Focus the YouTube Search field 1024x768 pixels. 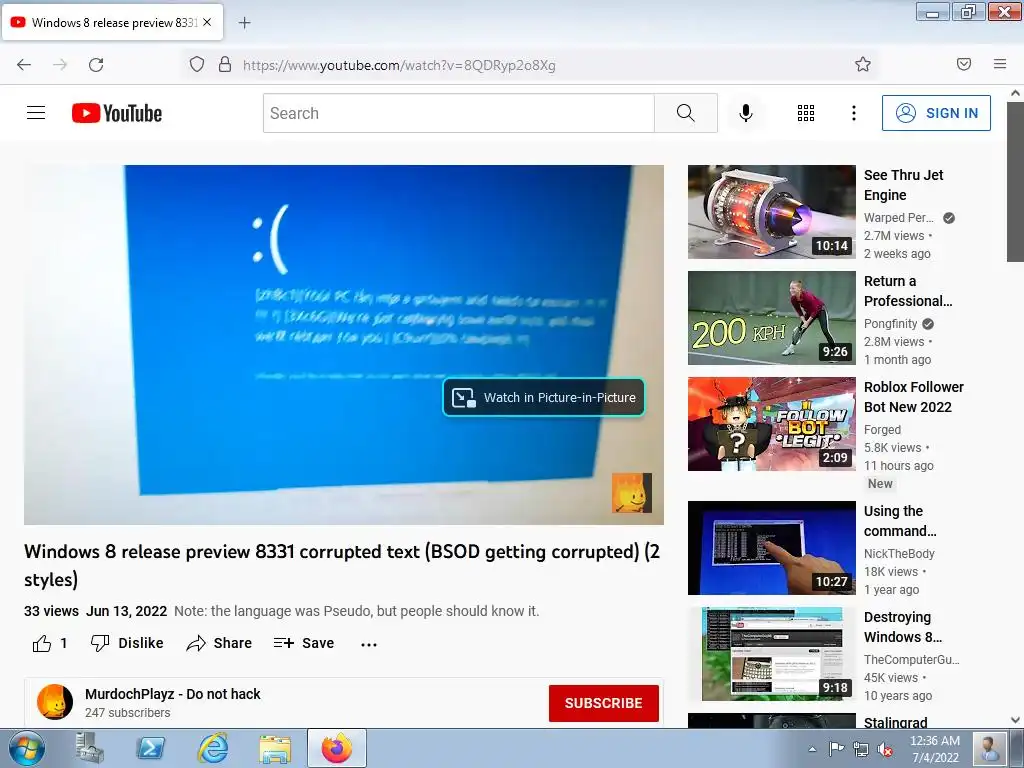point(458,113)
